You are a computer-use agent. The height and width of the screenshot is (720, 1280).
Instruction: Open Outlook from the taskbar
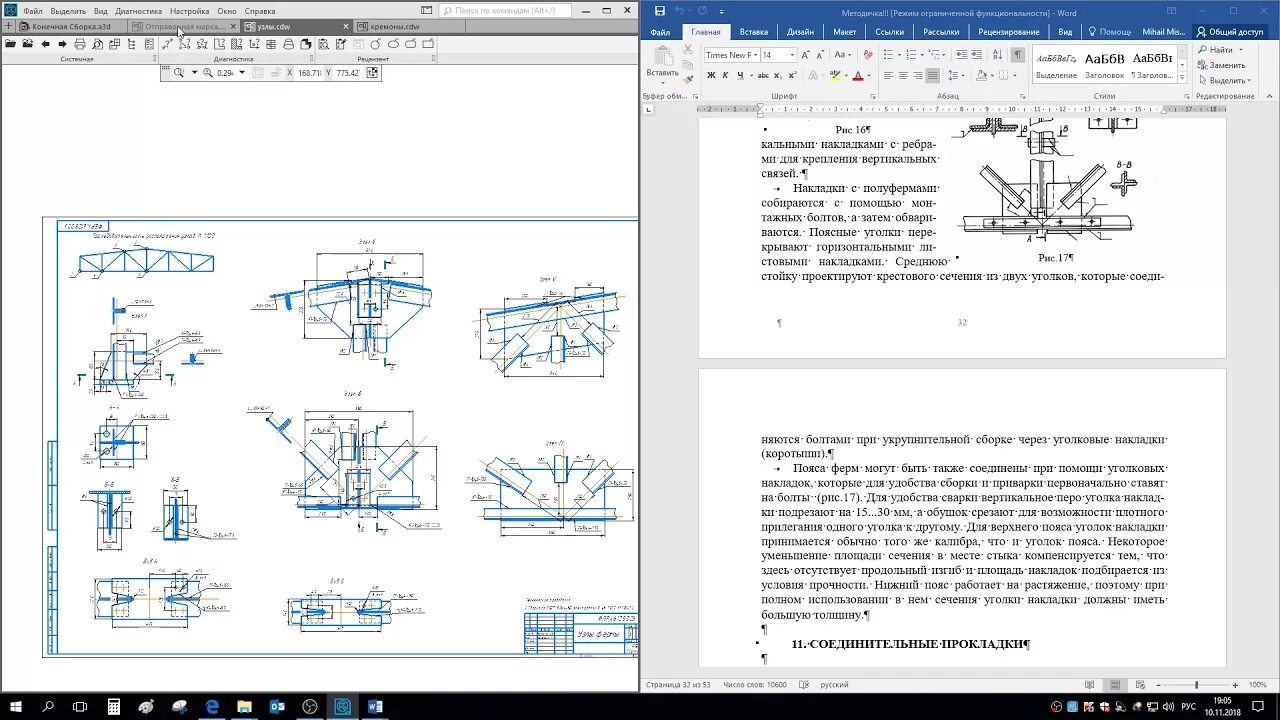[x=277, y=706]
